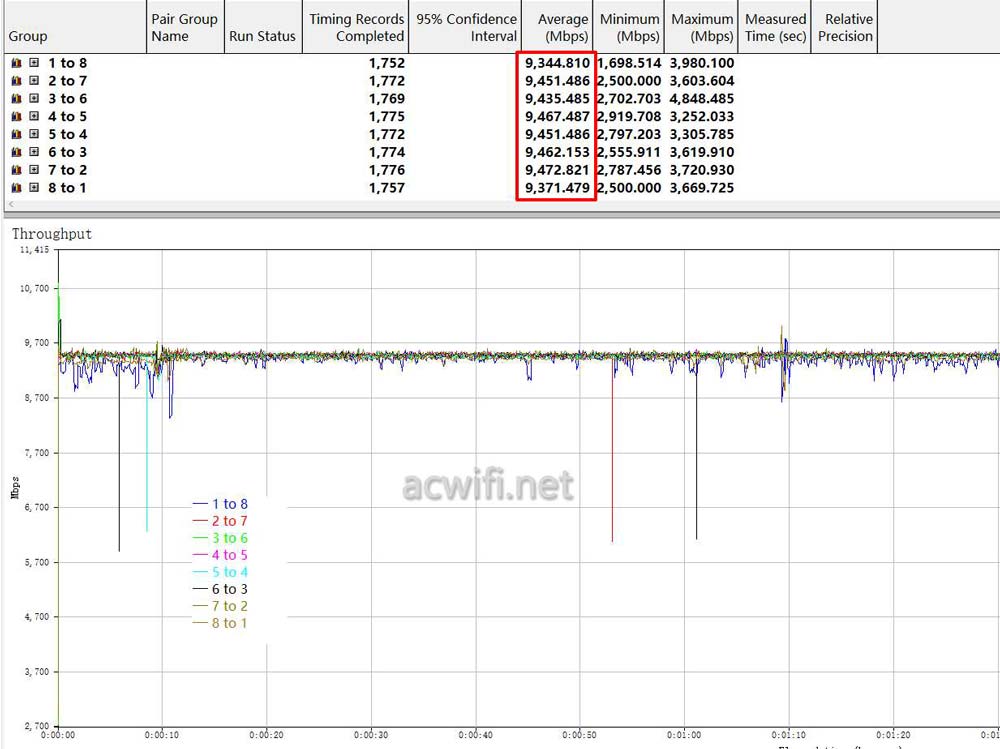Viewport: 1000px width, 749px height.
Task: Select the pair group icon beside 2 to 7
Action: click(14, 81)
